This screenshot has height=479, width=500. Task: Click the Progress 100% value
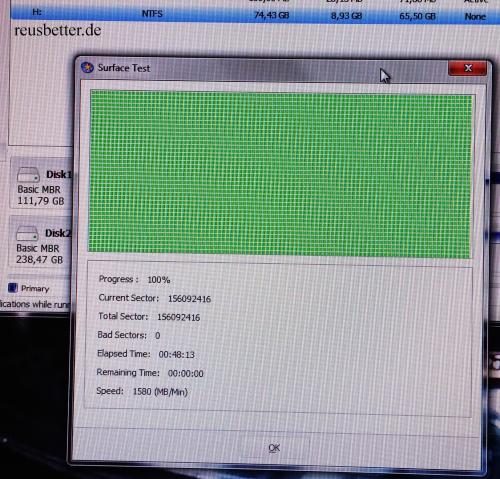[x=159, y=280]
